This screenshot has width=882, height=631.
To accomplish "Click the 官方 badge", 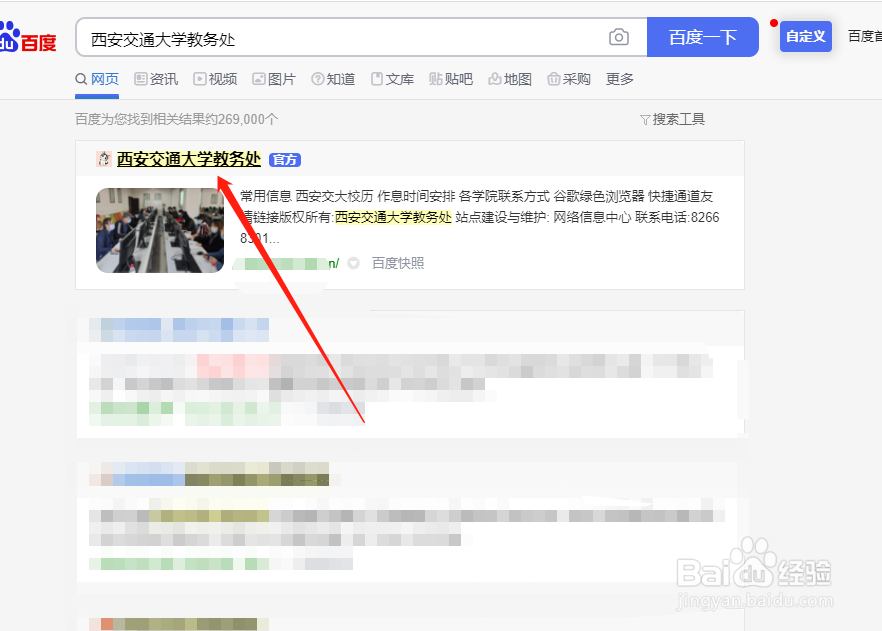I will pos(285,160).
